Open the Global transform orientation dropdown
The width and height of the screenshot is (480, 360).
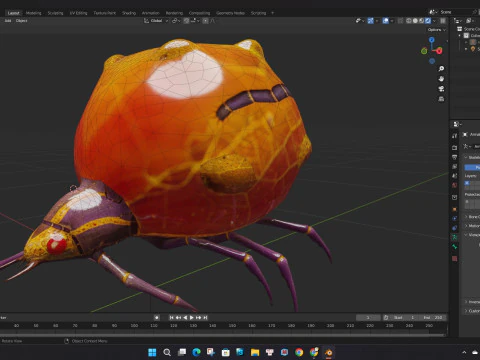(156, 21)
